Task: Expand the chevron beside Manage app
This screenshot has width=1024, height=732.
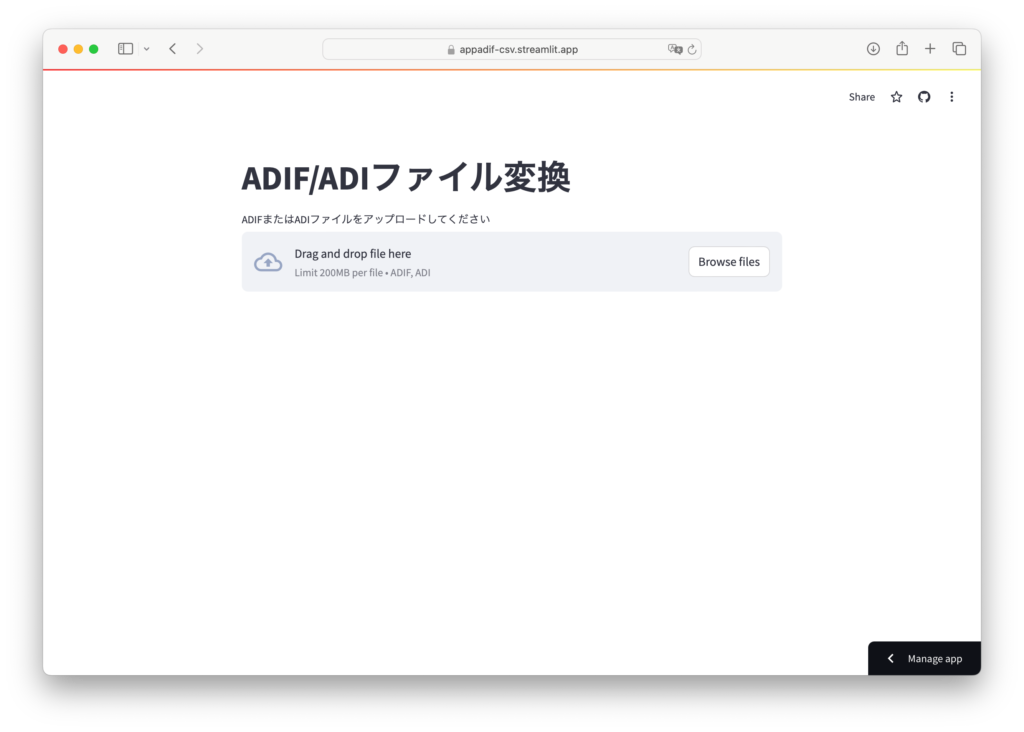Action: click(891, 659)
